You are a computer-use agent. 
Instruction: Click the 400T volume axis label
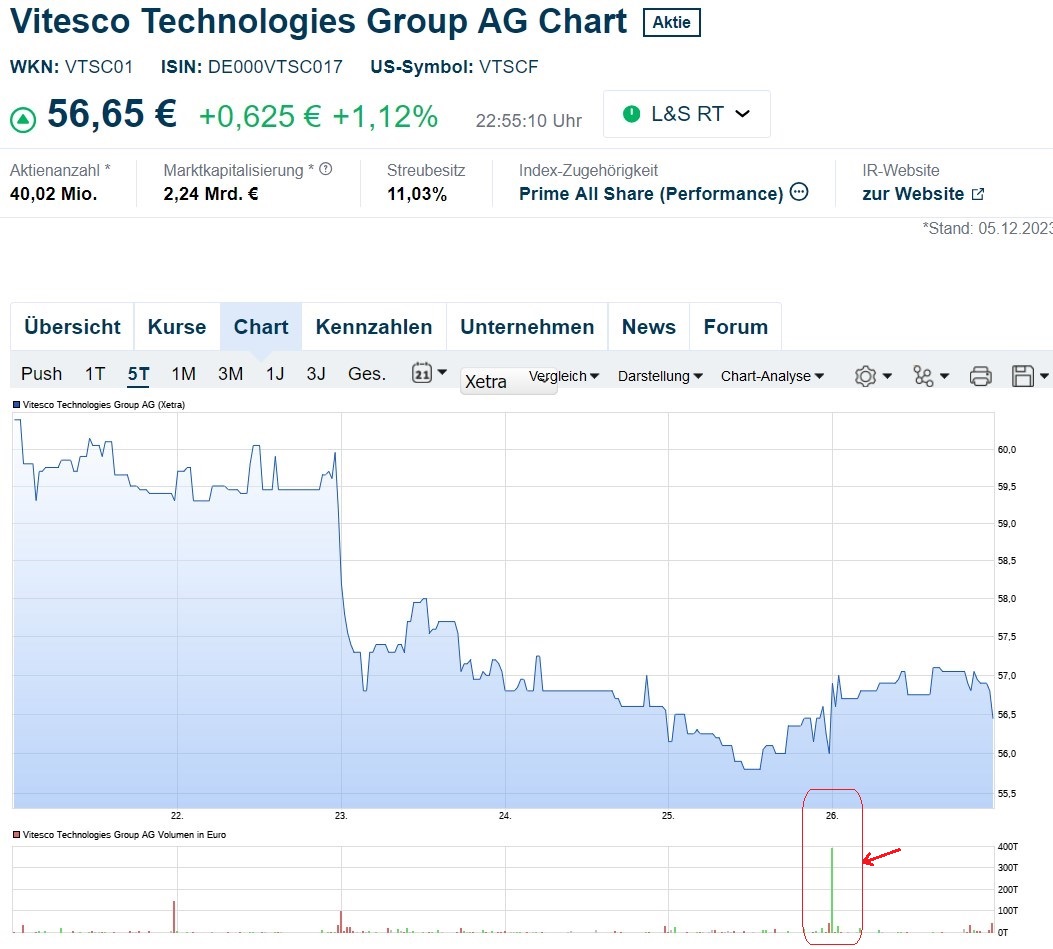1008,846
